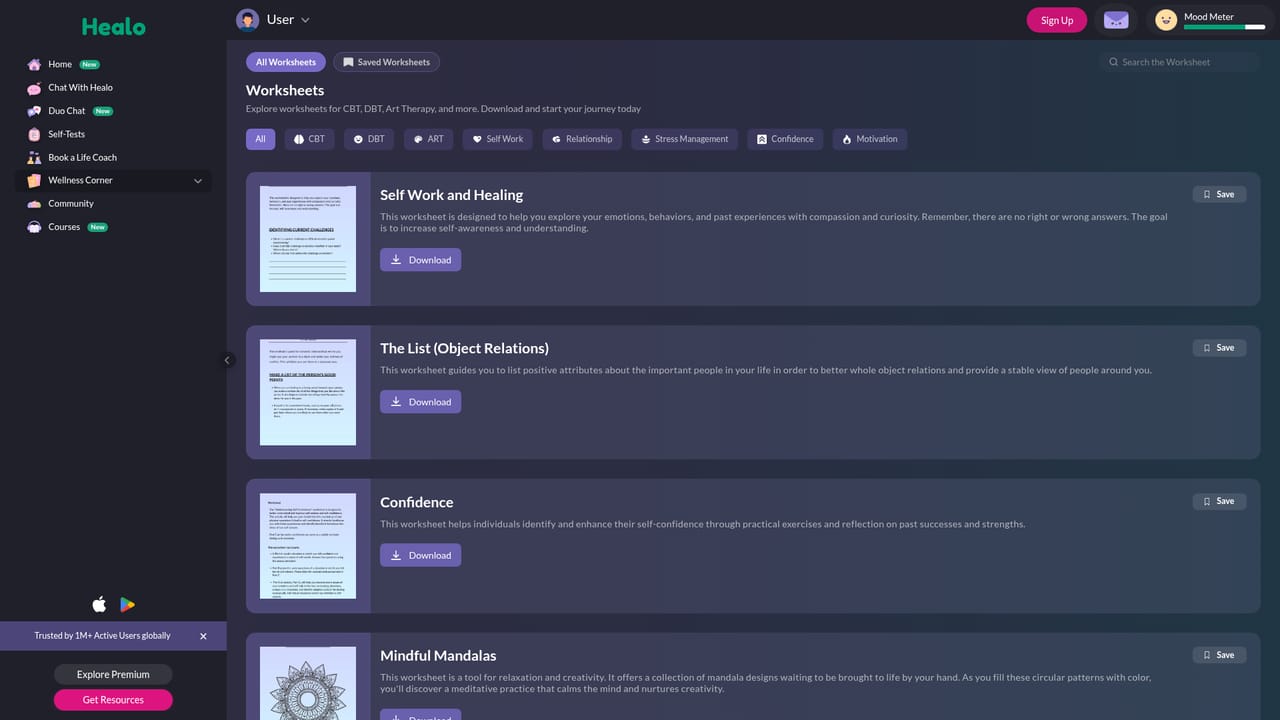Viewport: 1280px width, 720px height.
Task: Switch to the All Worksheets tab
Action: pos(286,62)
